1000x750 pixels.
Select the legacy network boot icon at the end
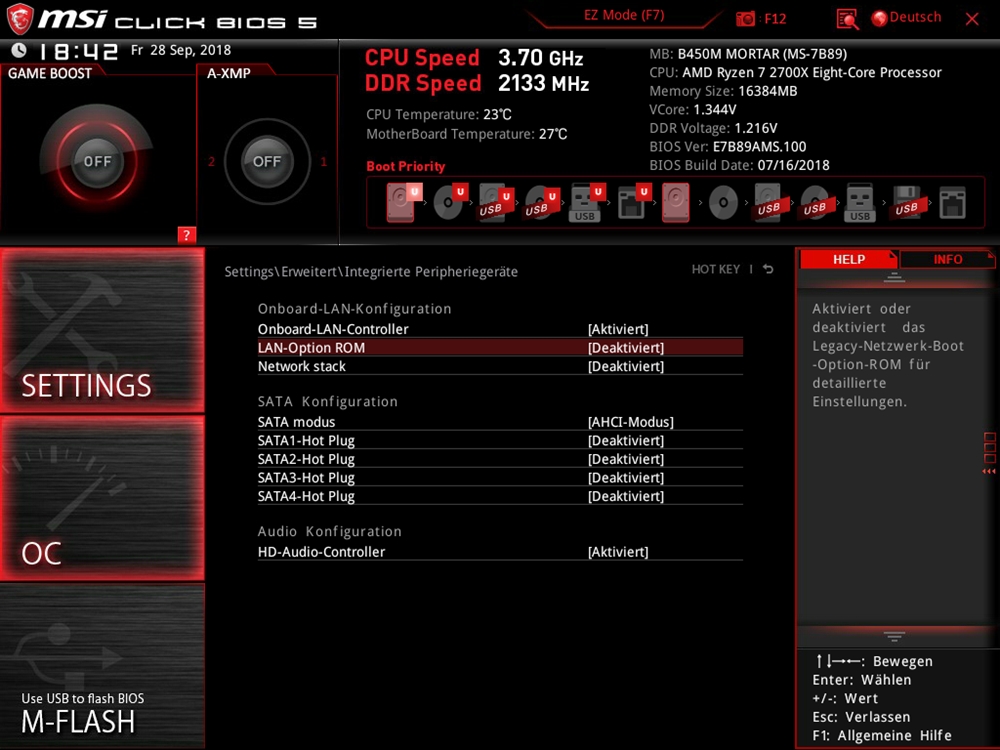[952, 203]
